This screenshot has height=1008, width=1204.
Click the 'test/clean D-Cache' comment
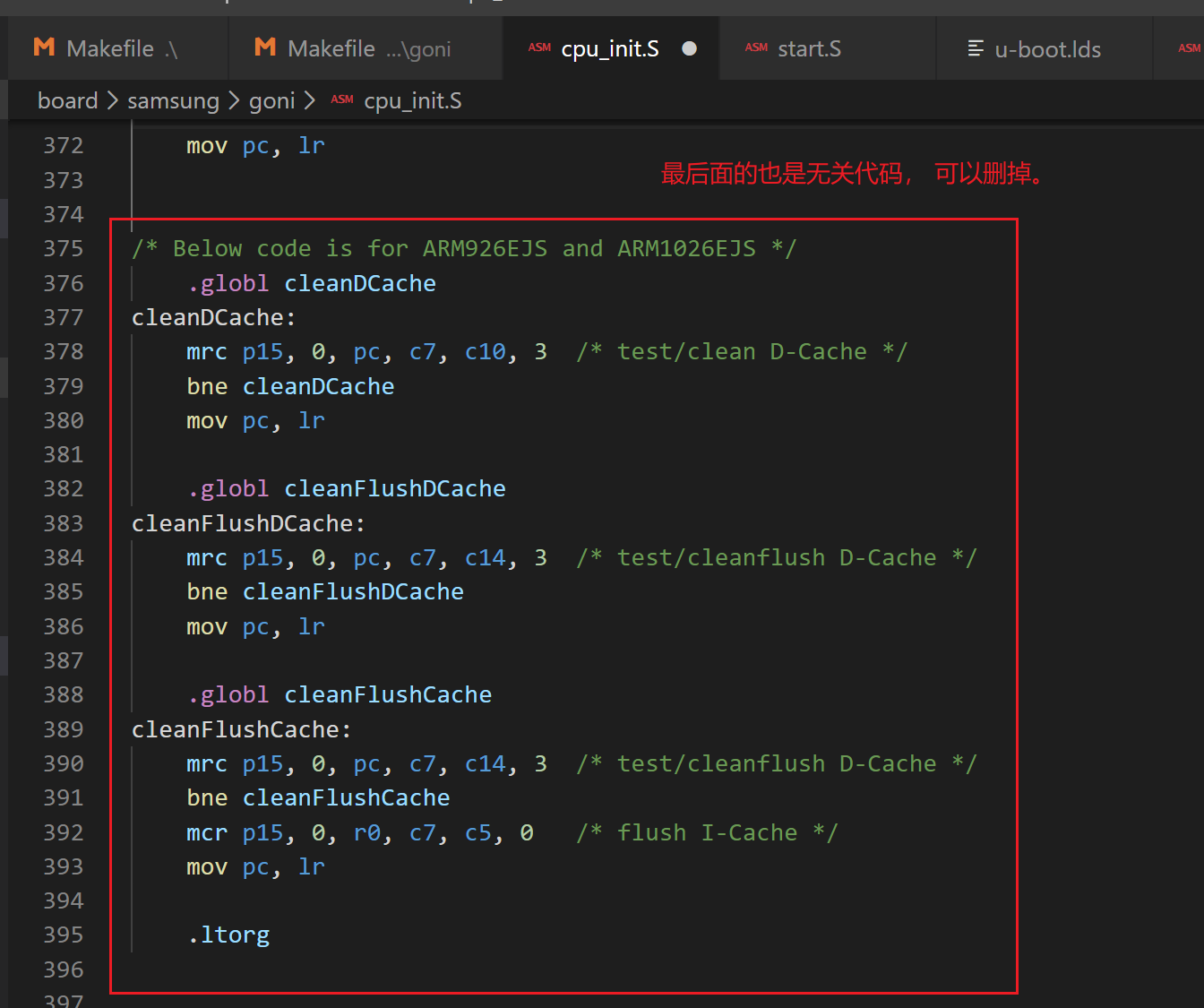point(742,351)
